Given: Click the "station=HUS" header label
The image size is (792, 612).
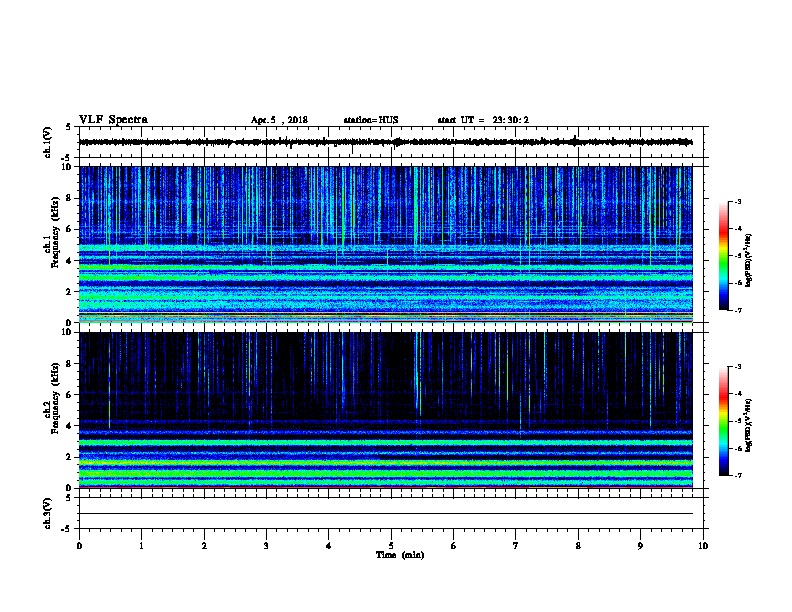Looking at the screenshot, I should tap(371, 120).
